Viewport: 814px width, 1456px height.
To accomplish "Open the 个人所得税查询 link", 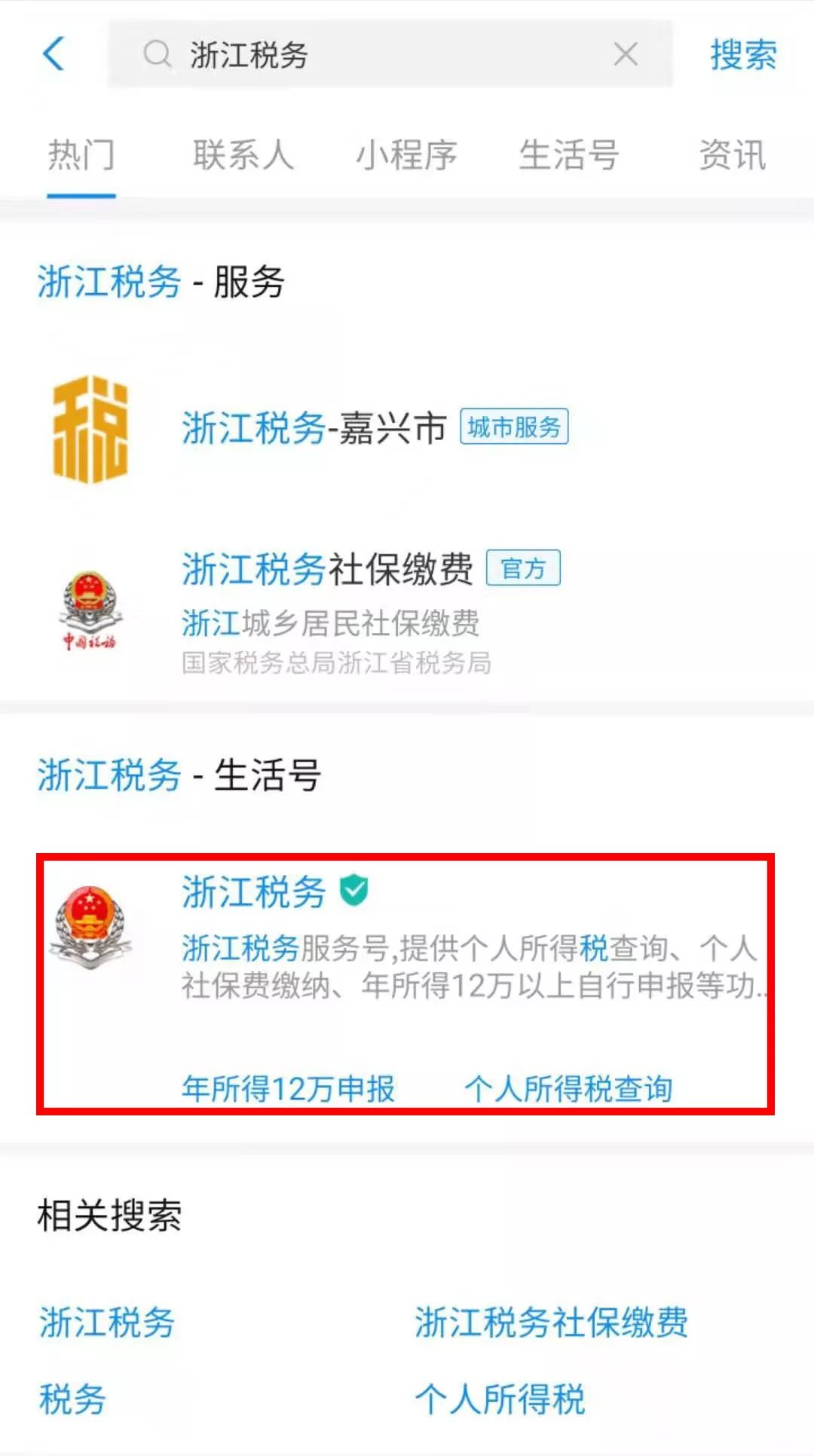I will pos(569,1088).
